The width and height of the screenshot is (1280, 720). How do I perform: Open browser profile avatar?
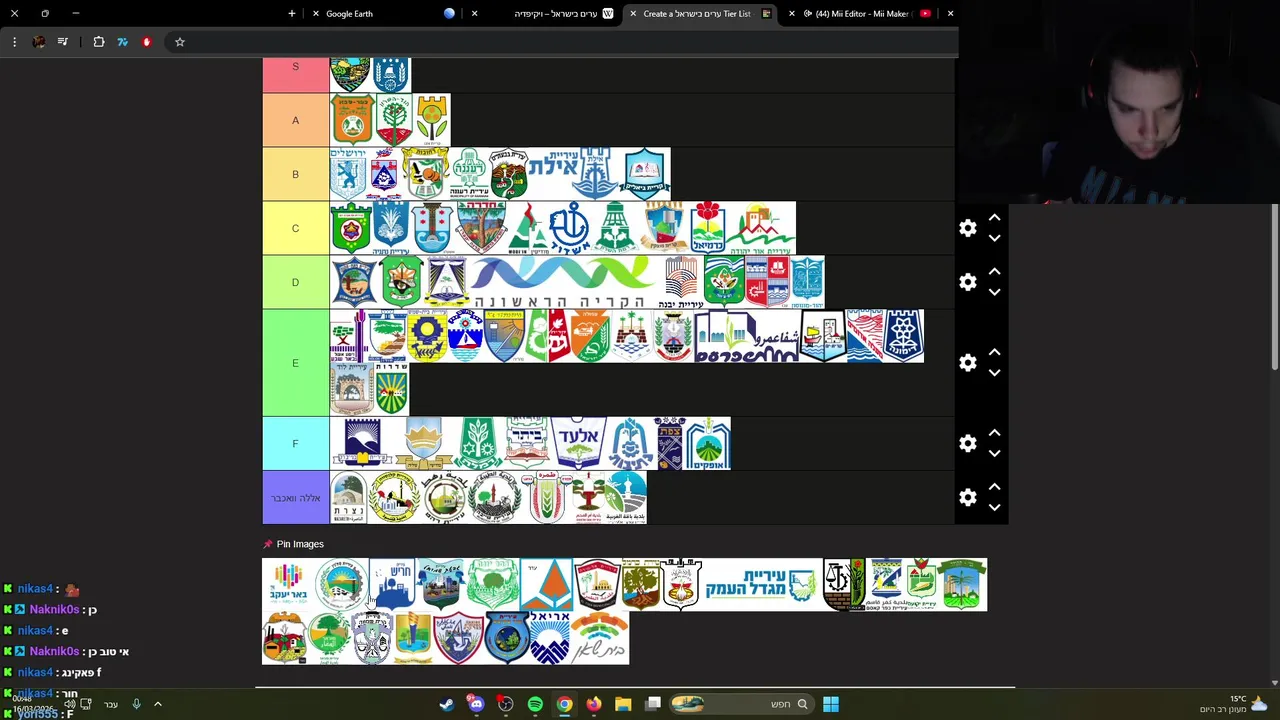pos(39,42)
